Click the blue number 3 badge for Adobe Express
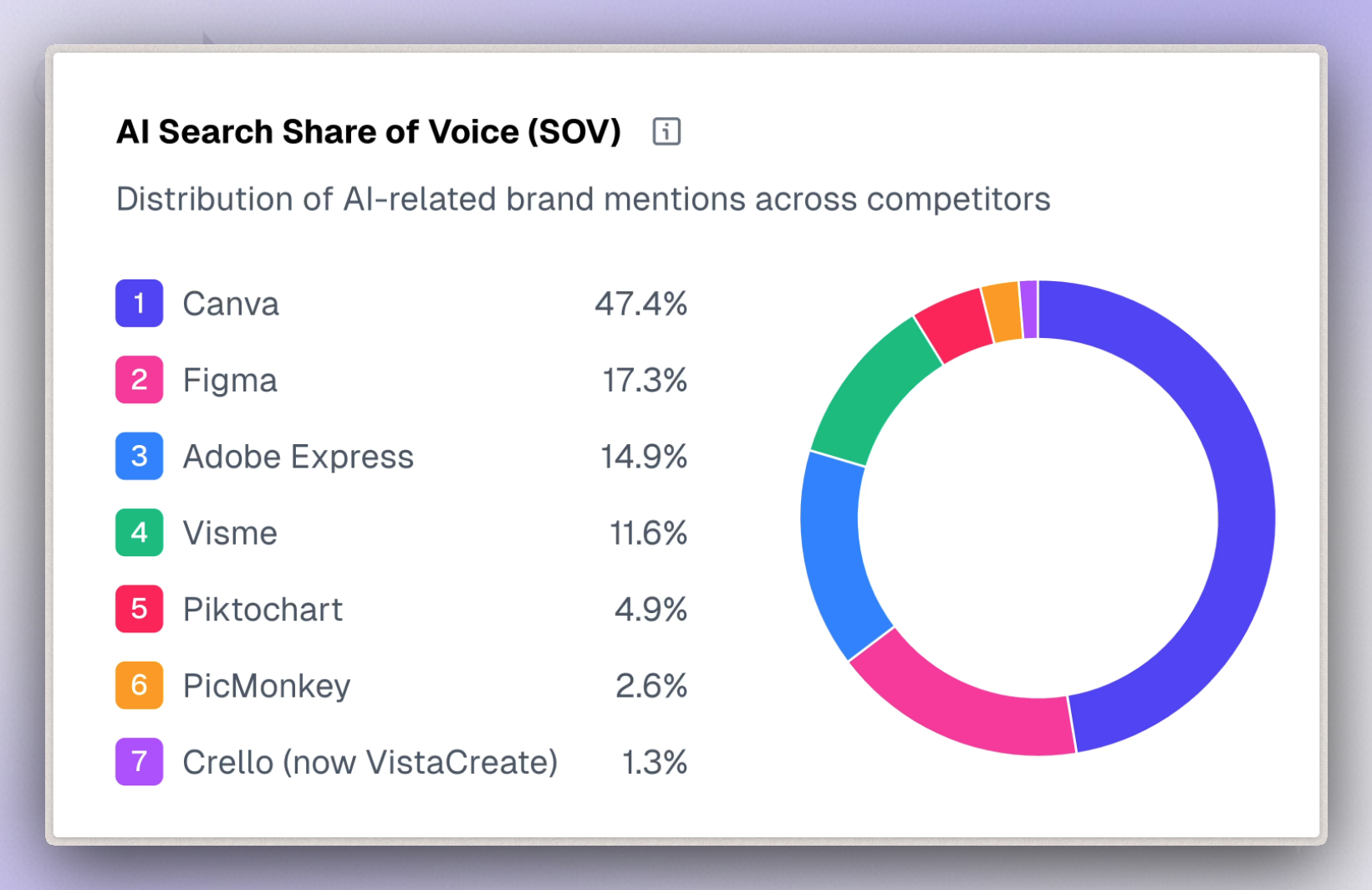The height and width of the screenshot is (890, 1372). [139, 456]
